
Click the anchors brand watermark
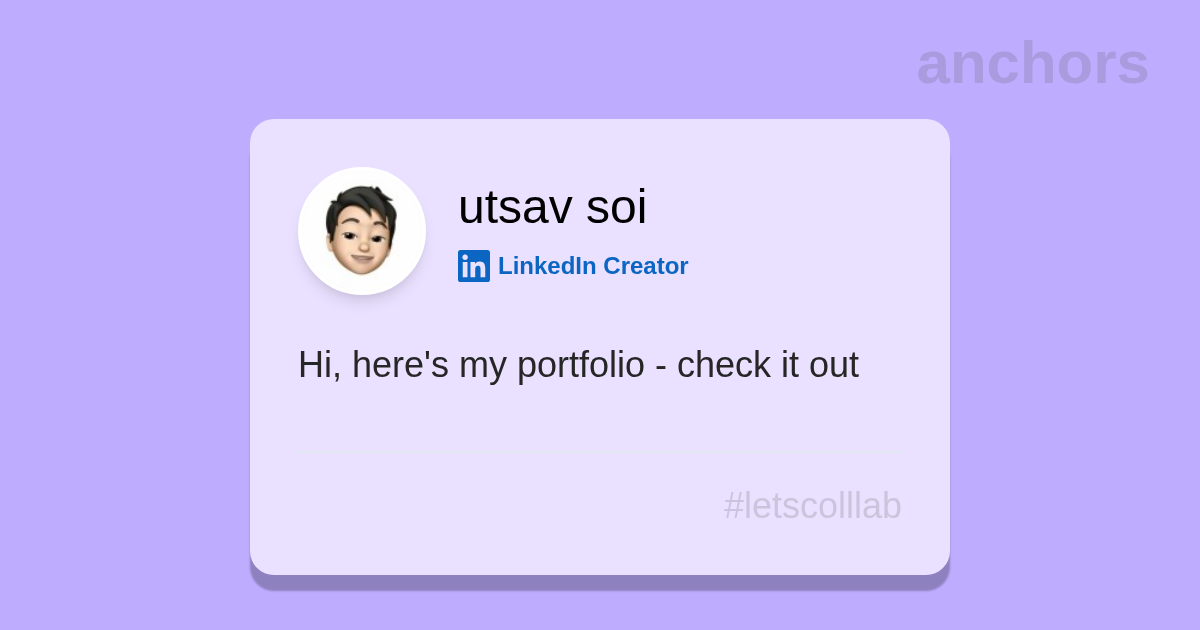point(1032,63)
